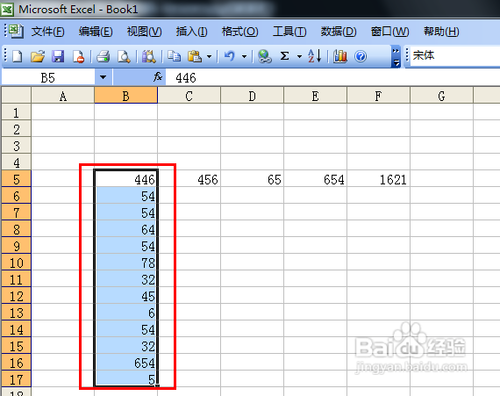Open the 工具(T) menu
Viewport: 500px width, 396px height.
pyautogui.click(x=289, y=32)
